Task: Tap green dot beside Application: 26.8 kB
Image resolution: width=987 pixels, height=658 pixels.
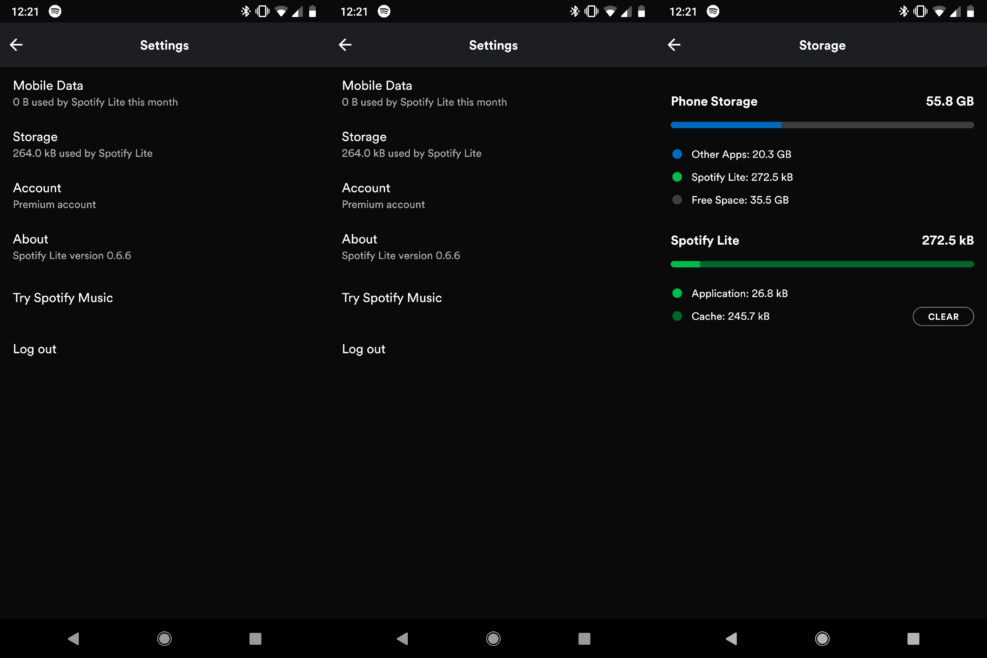Action: pyautogui.click(x=677, y=293)
